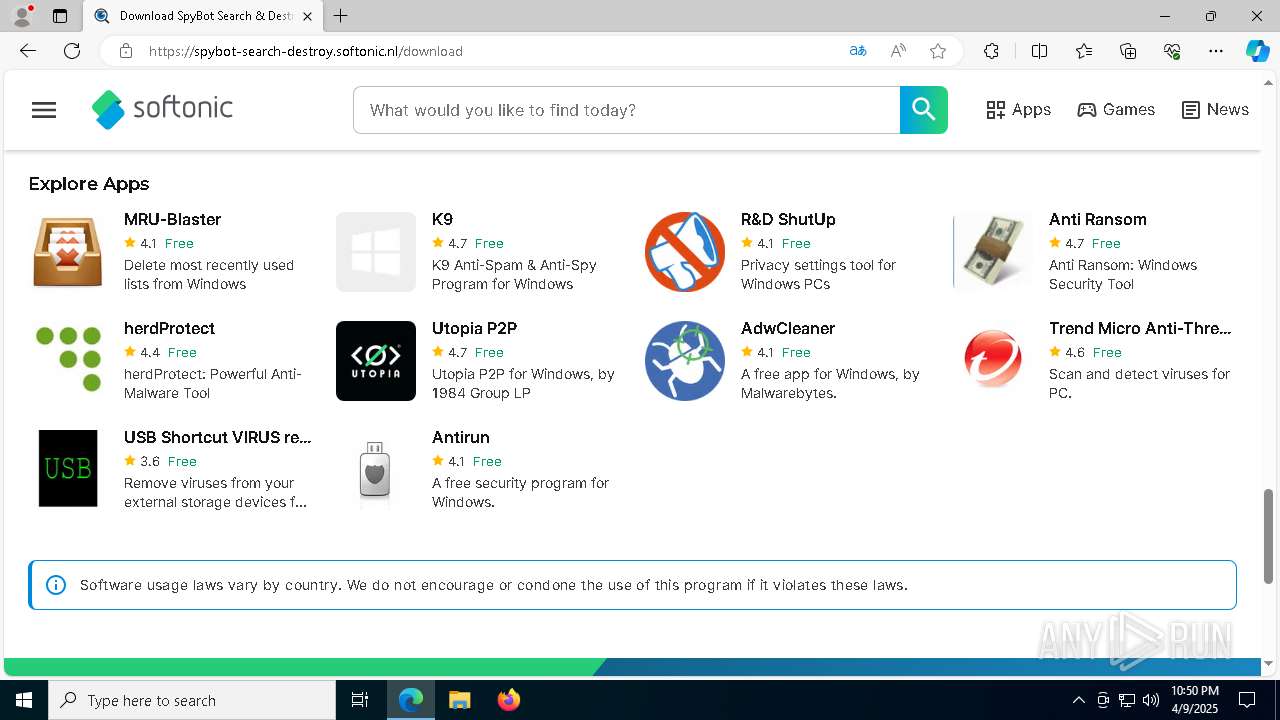
Task: Open the USB Shortcut VIRUS icon
Action: 68,468
